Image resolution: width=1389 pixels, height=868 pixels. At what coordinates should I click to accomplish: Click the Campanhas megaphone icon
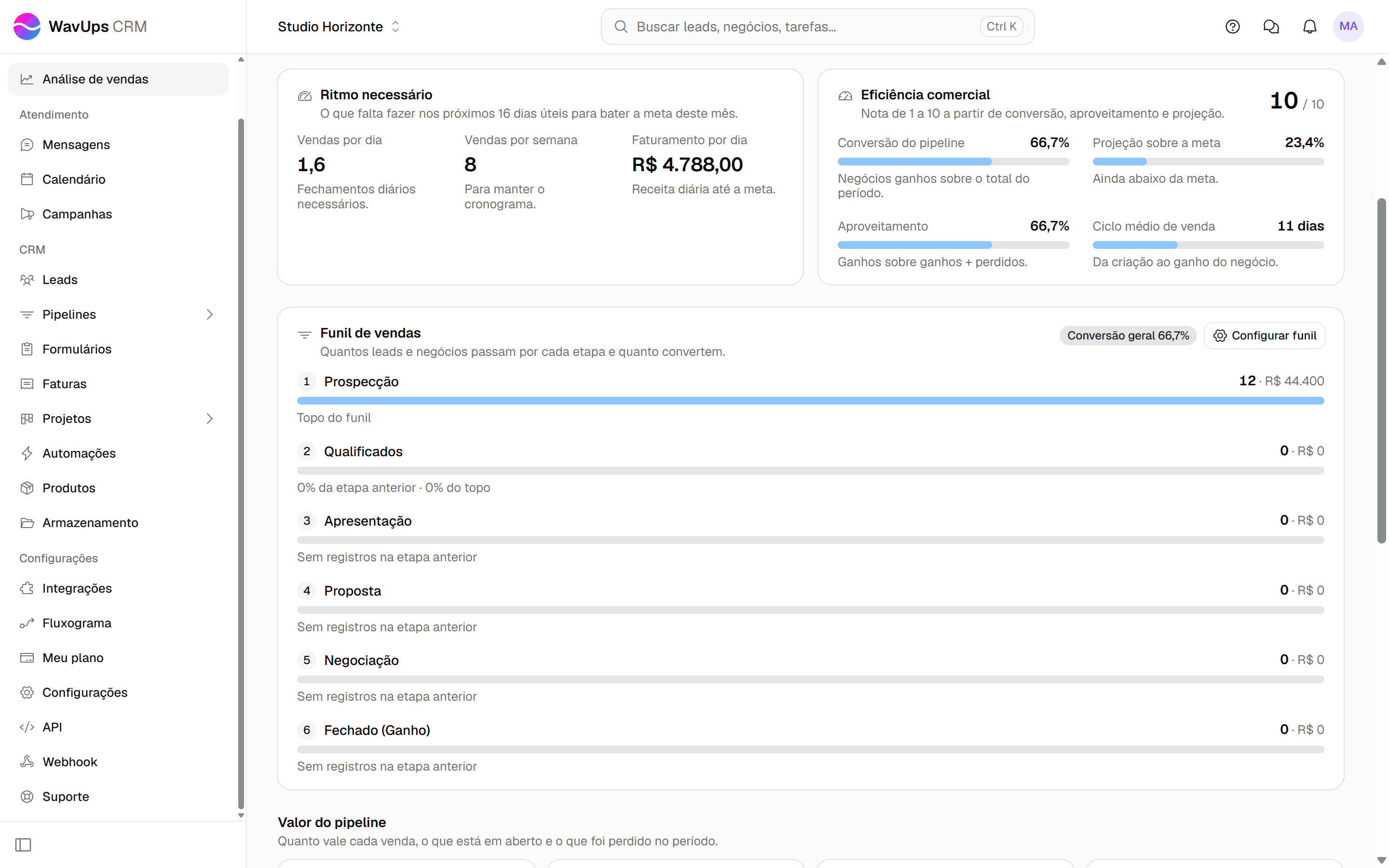click(27, 214)
